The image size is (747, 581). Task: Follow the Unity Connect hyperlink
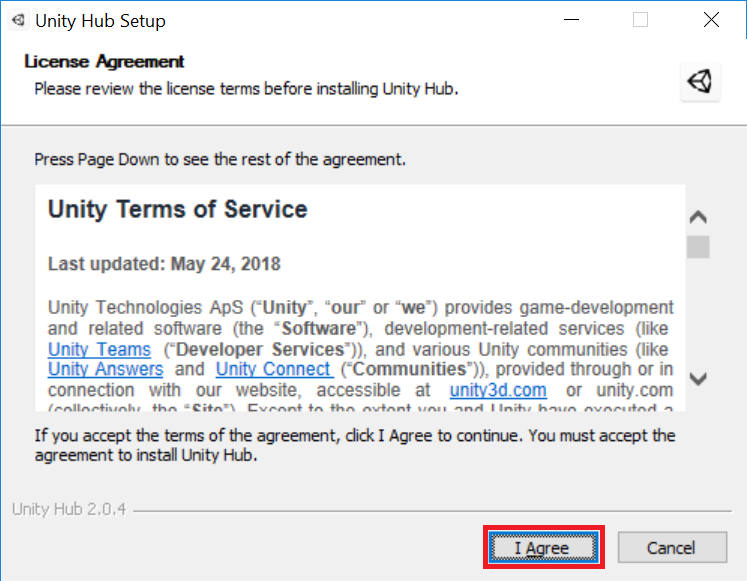coord(274,369)
